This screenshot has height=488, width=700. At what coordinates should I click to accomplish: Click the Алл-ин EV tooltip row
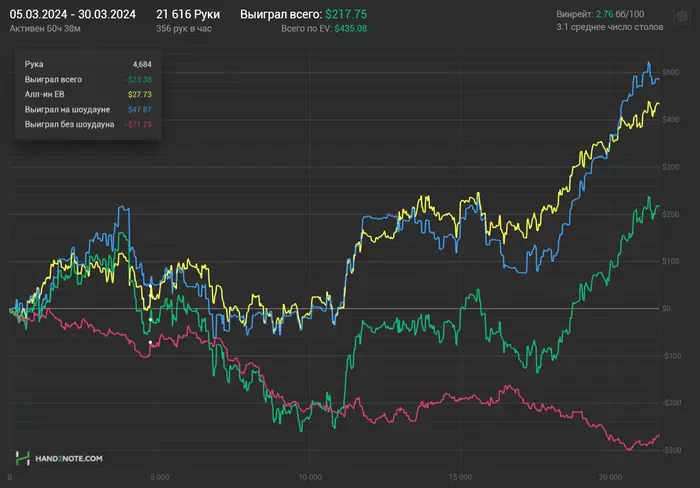(88, 94)
